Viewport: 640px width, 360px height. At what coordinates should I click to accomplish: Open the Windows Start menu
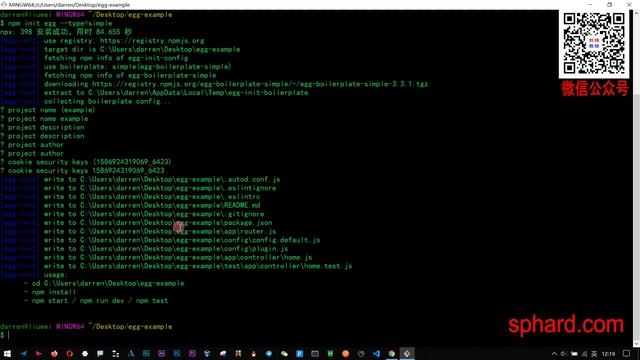[x=7, y=353]
